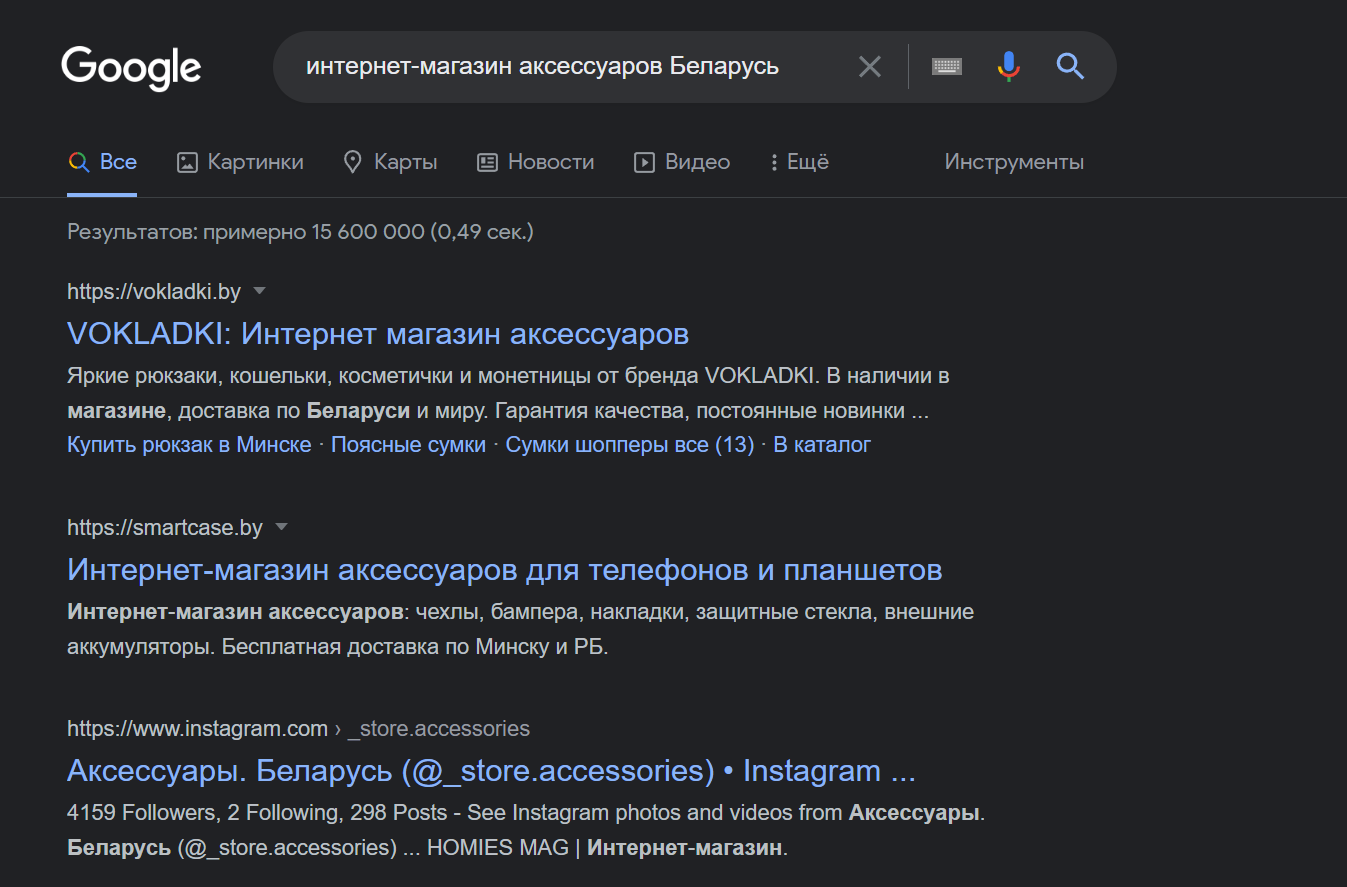Start voice search with microphone icon
Image resolution: width=1347 pixels, height=887 pixels.
pos(1008,67)
